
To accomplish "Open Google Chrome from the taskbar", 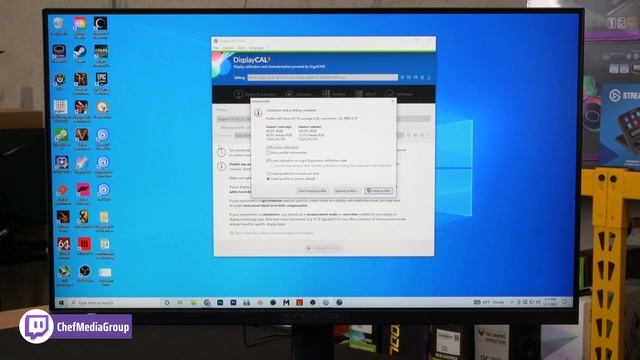I will (207, 302).
